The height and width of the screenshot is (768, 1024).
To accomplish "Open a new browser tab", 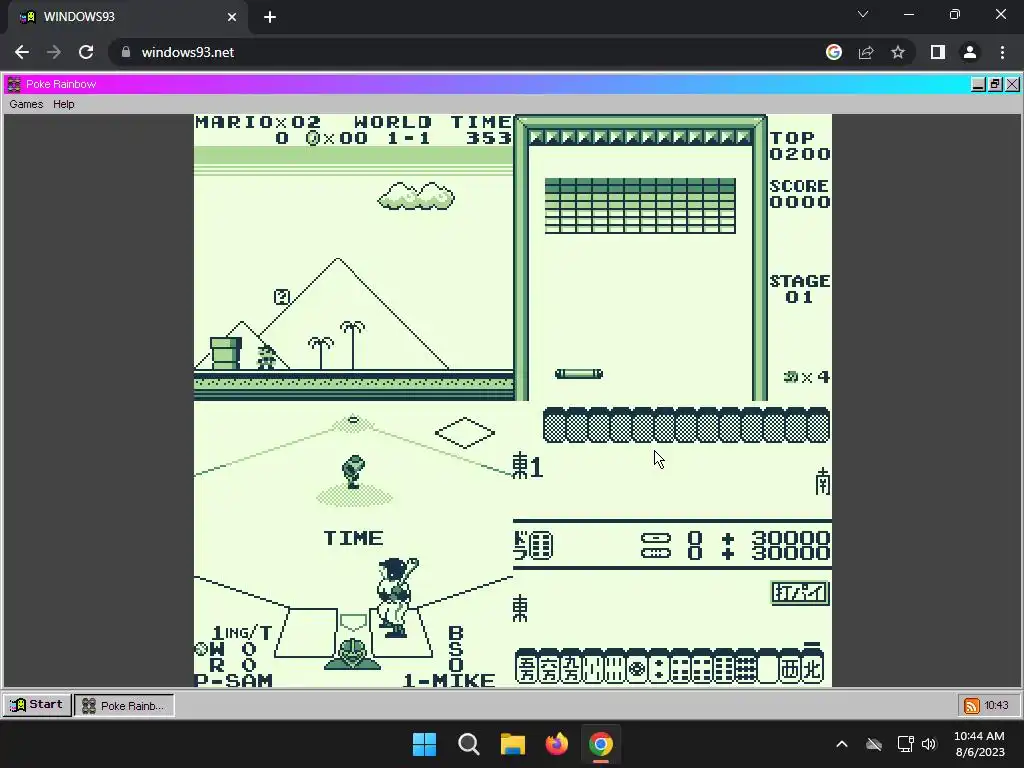I will tap(270, 17).
